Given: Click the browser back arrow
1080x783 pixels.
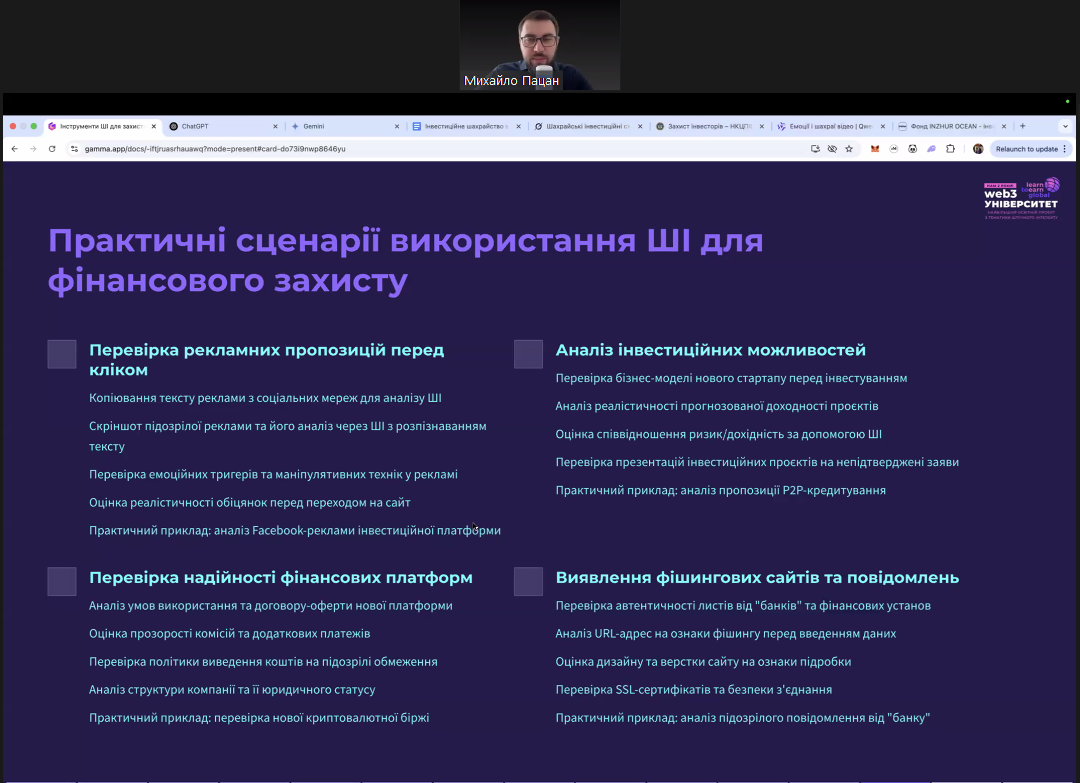Looking at the screenshot, I should click(x=14, y=149).
